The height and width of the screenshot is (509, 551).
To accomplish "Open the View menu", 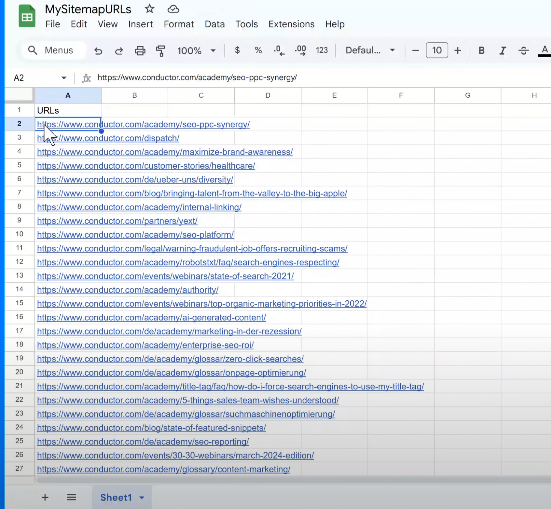I will [x=108, y=24].
